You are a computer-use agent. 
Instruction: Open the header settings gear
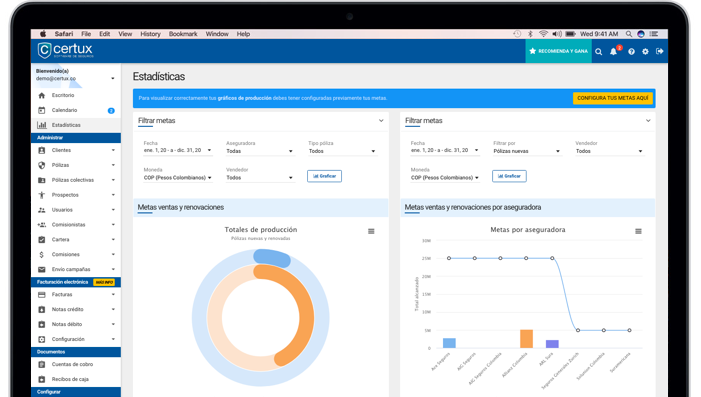[x=645, y=52]
